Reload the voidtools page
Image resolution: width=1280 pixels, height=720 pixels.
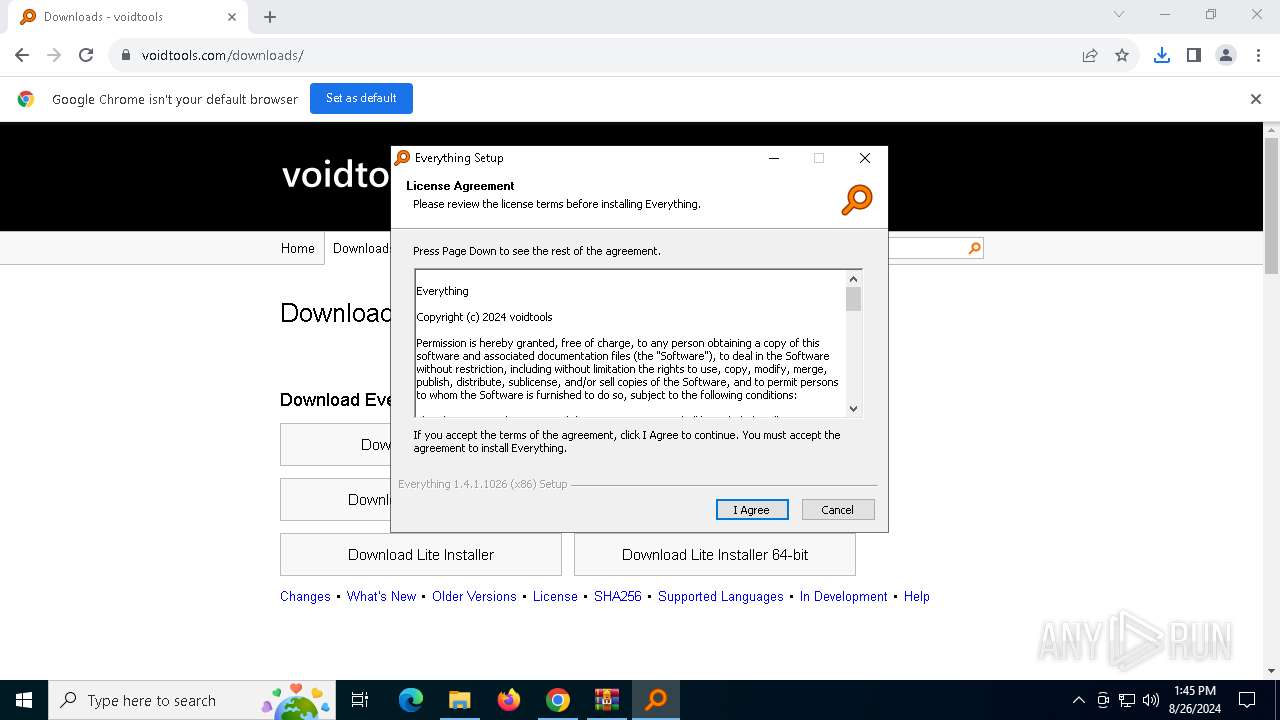tap(86, 55)
